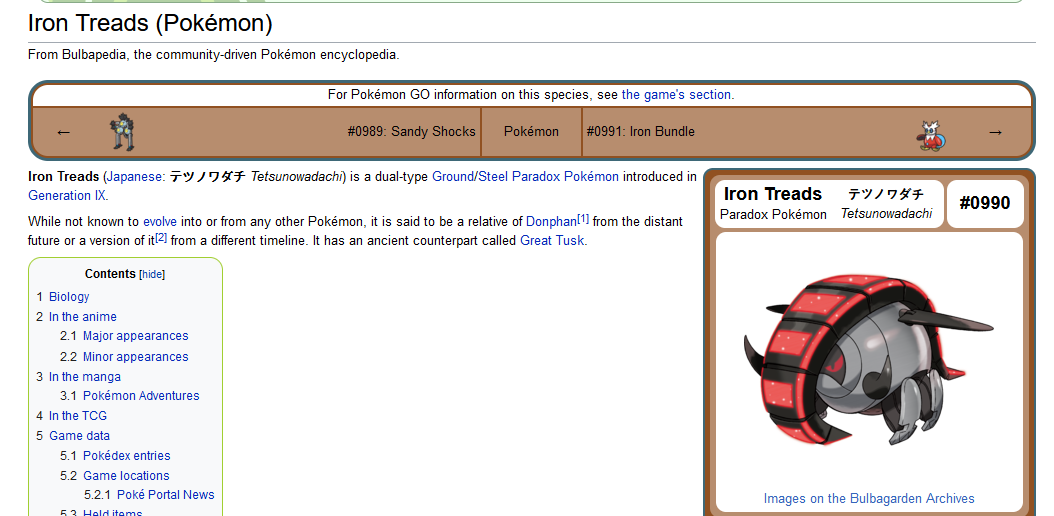Open the #0989: Sandy Shocks link
The width and height of the screenshot is (1054, 516).
pos(411,132)
